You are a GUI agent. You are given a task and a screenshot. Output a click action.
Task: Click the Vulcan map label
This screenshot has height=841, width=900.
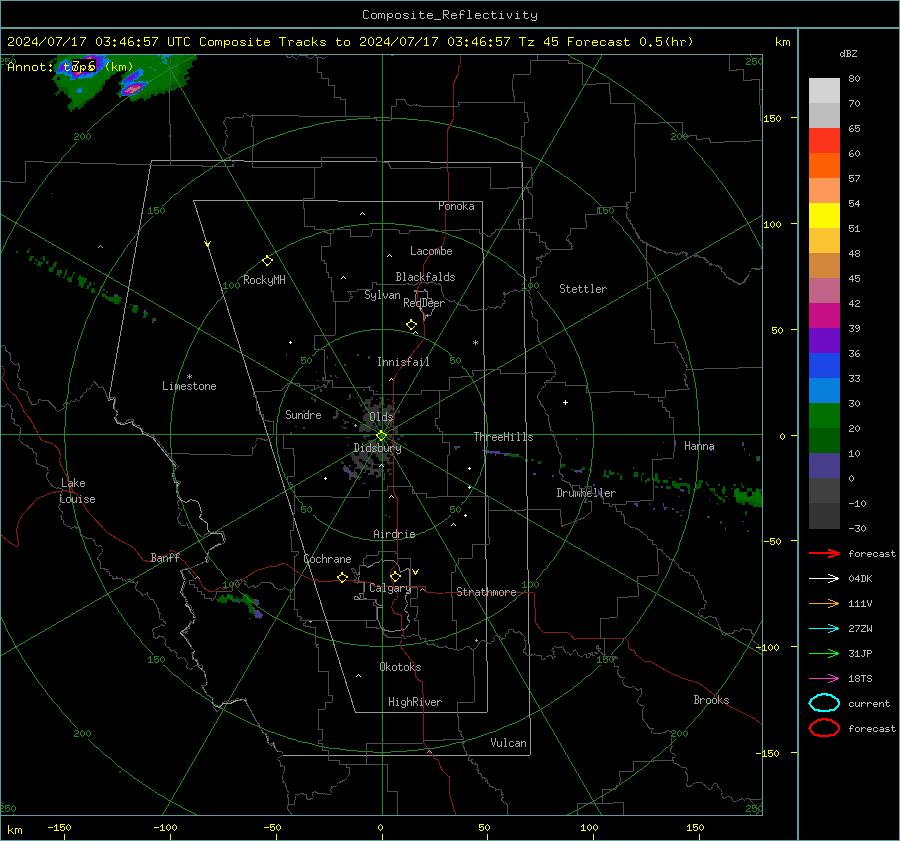tap(508, 743)
